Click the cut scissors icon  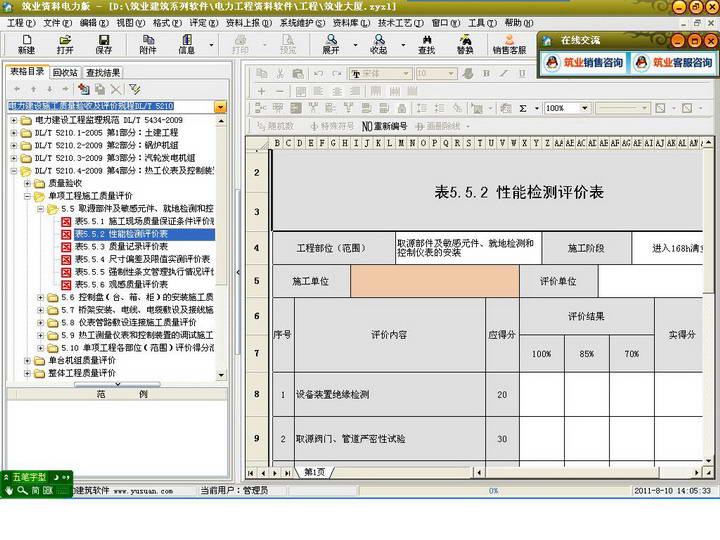click(x=280, y=73)
